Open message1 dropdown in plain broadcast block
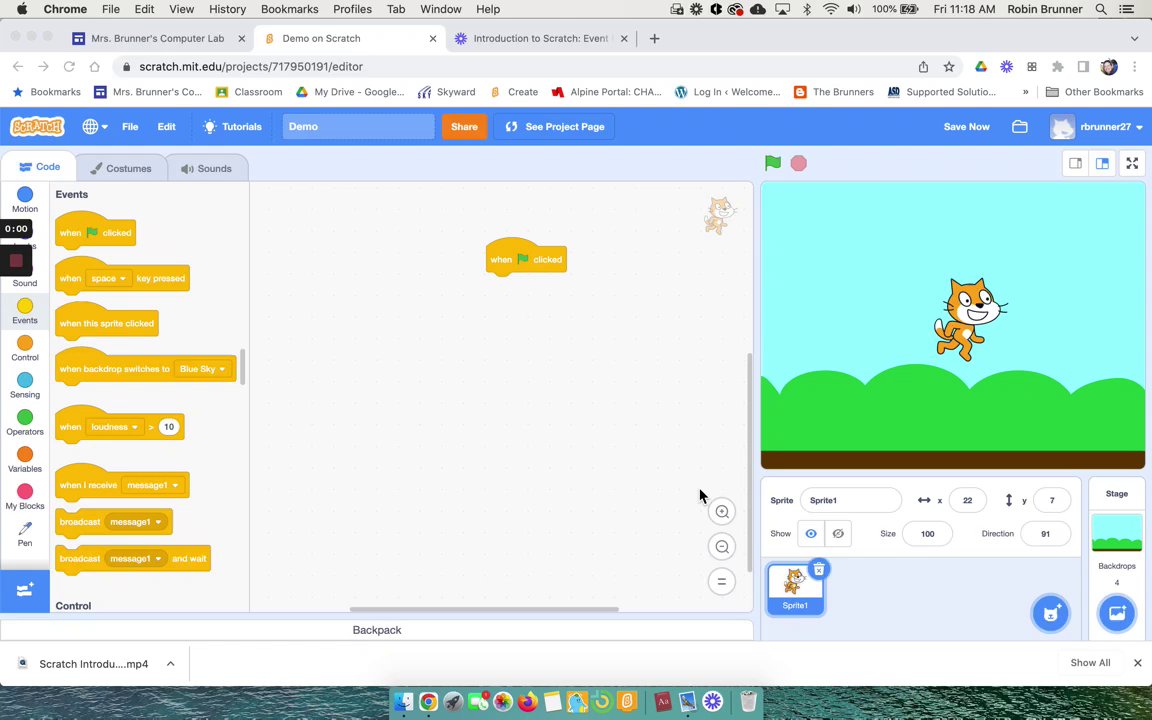 point(135,522)
